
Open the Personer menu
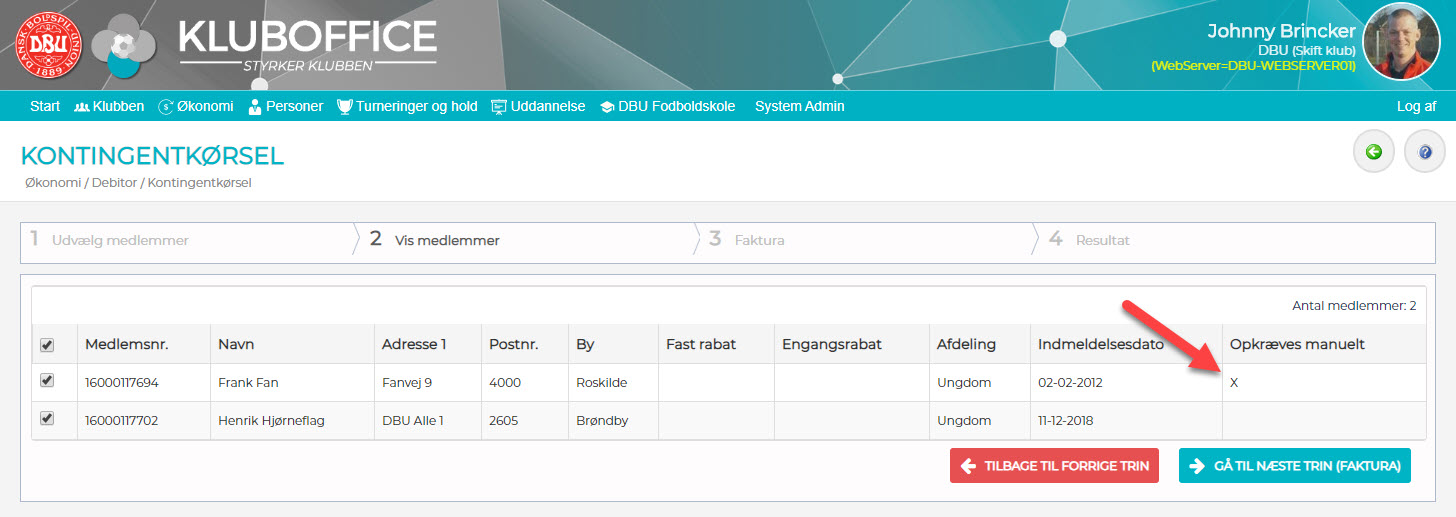pyautogui.click(x=285, y=106)
